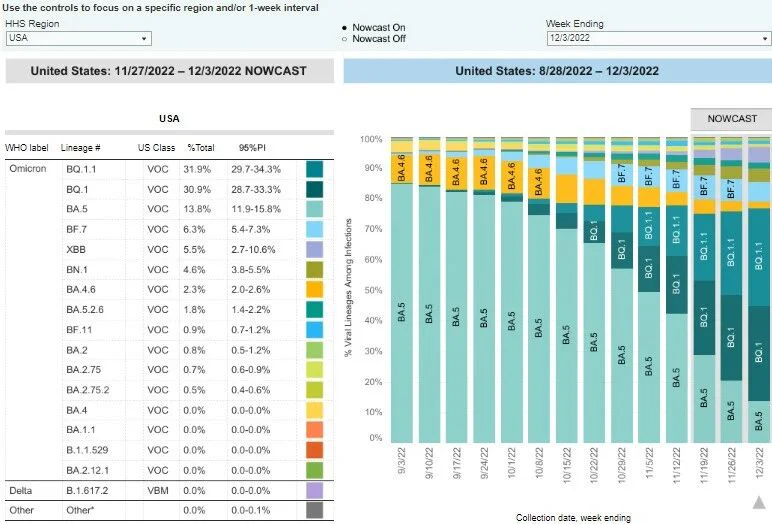772x524 pixels.
Task: Click the BA.1.1 orange color swatch
Action: (315, 430)
